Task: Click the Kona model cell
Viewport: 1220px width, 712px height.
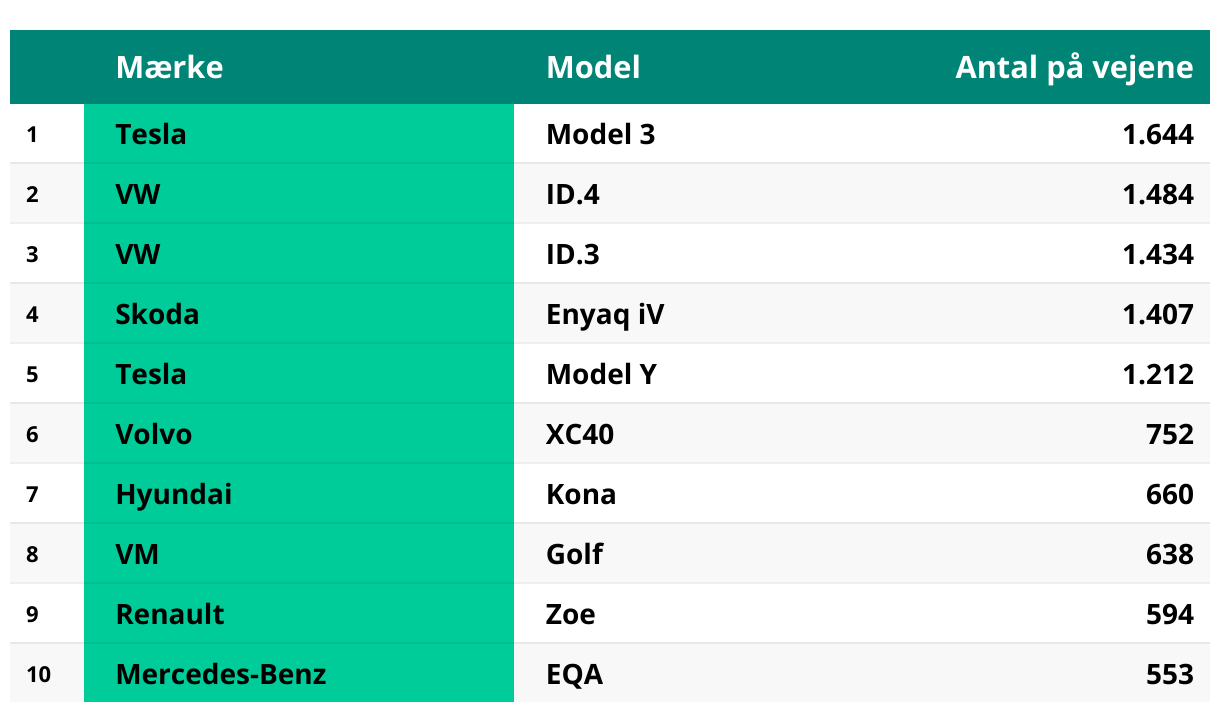Action: pyautogui.click(x=581, y=494)
